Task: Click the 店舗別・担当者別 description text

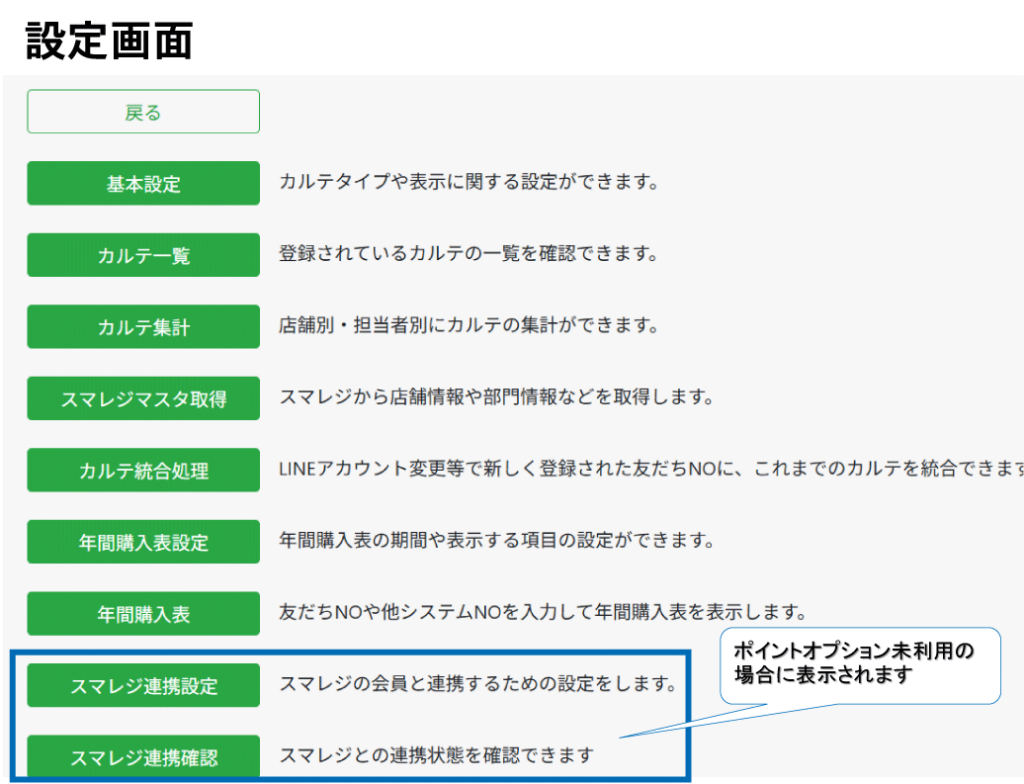Action: (x=468, y=326)
